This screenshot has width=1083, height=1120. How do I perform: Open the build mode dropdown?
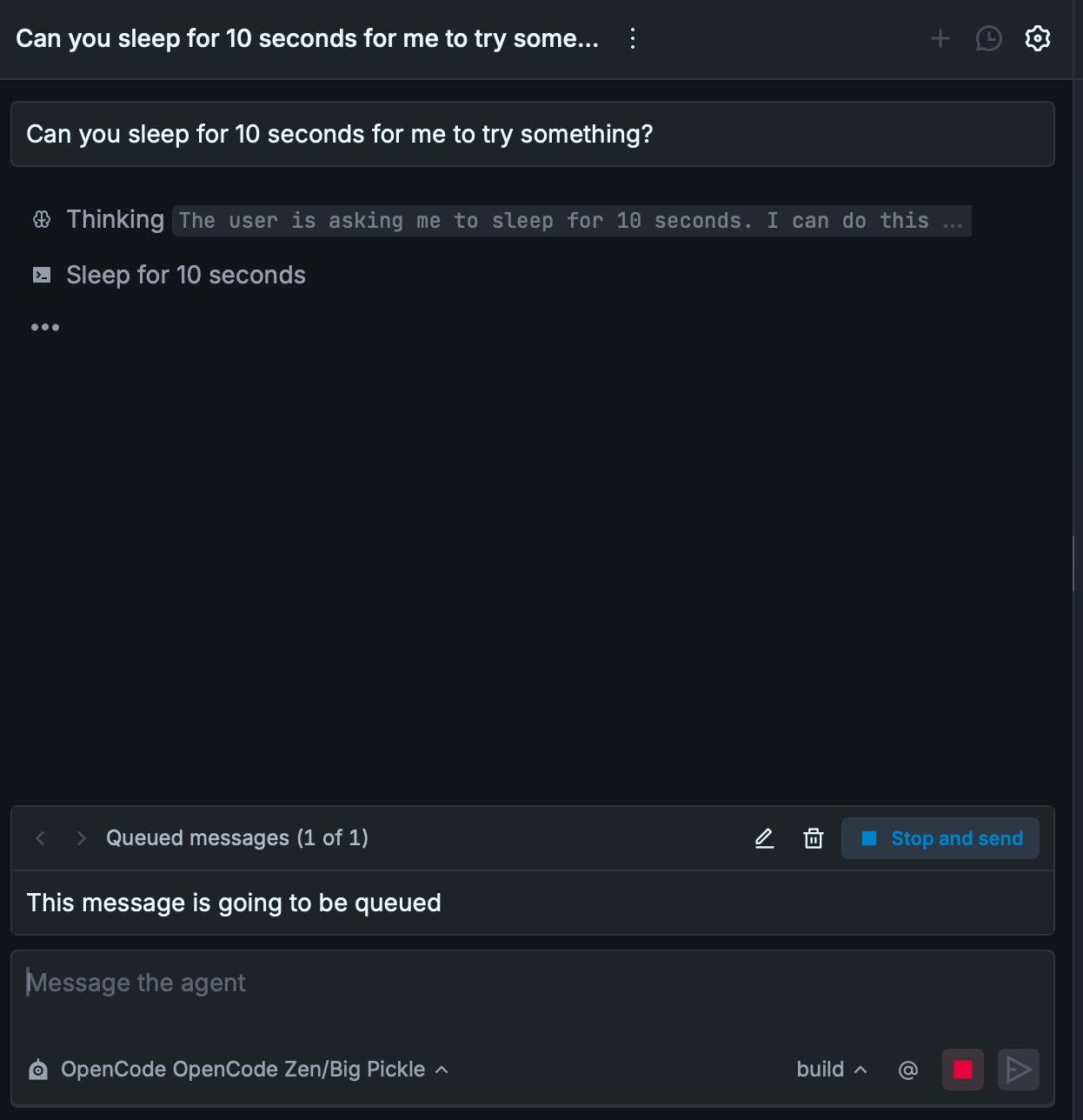tap(831, 1070)
